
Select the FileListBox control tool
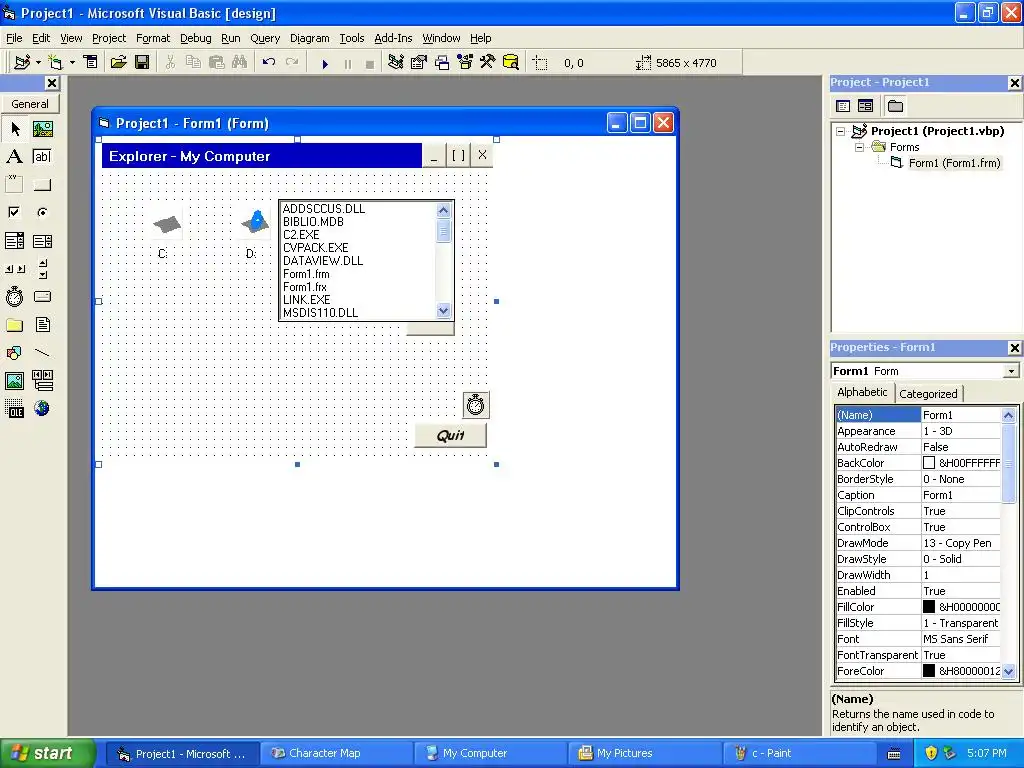click(42, 325)
